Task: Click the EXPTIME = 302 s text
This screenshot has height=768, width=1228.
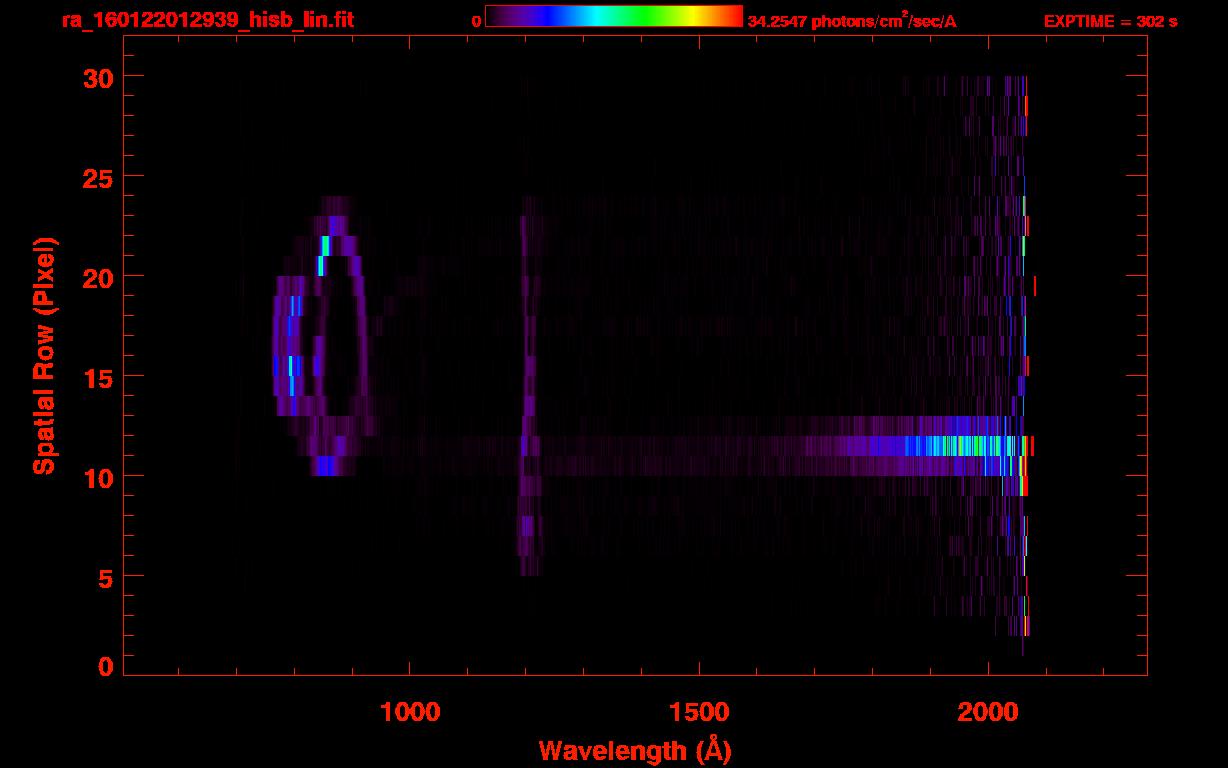Action: [1110, 21]
